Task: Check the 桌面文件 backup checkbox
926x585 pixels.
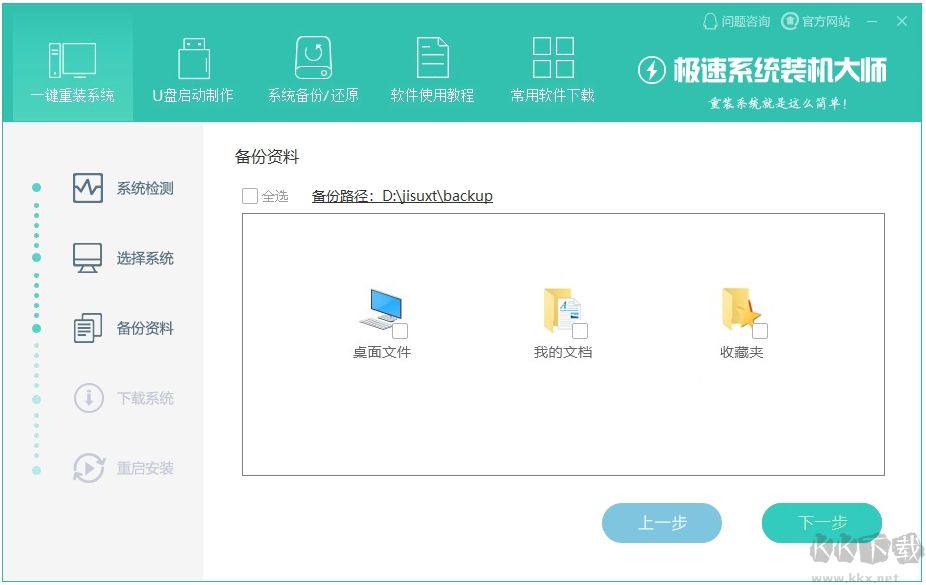Action: (x=400, y=331)
